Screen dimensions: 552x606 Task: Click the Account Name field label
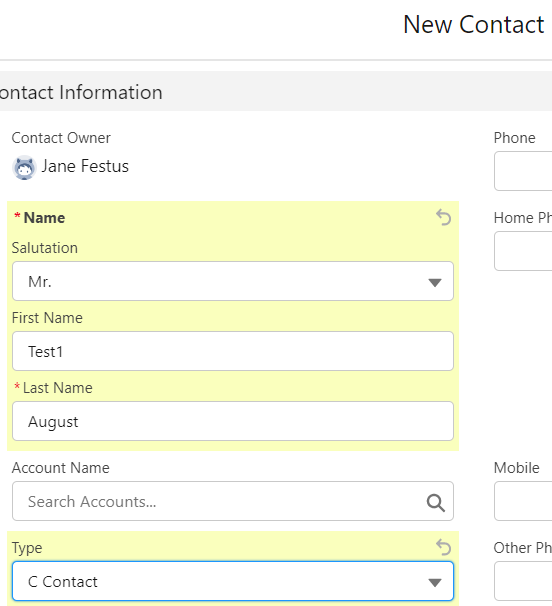61,468
